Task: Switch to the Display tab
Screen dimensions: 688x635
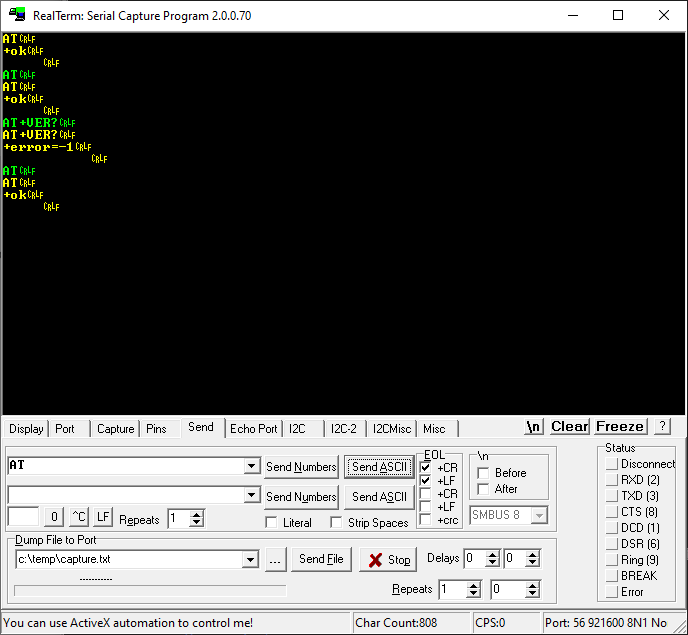Action: point(26,429)
